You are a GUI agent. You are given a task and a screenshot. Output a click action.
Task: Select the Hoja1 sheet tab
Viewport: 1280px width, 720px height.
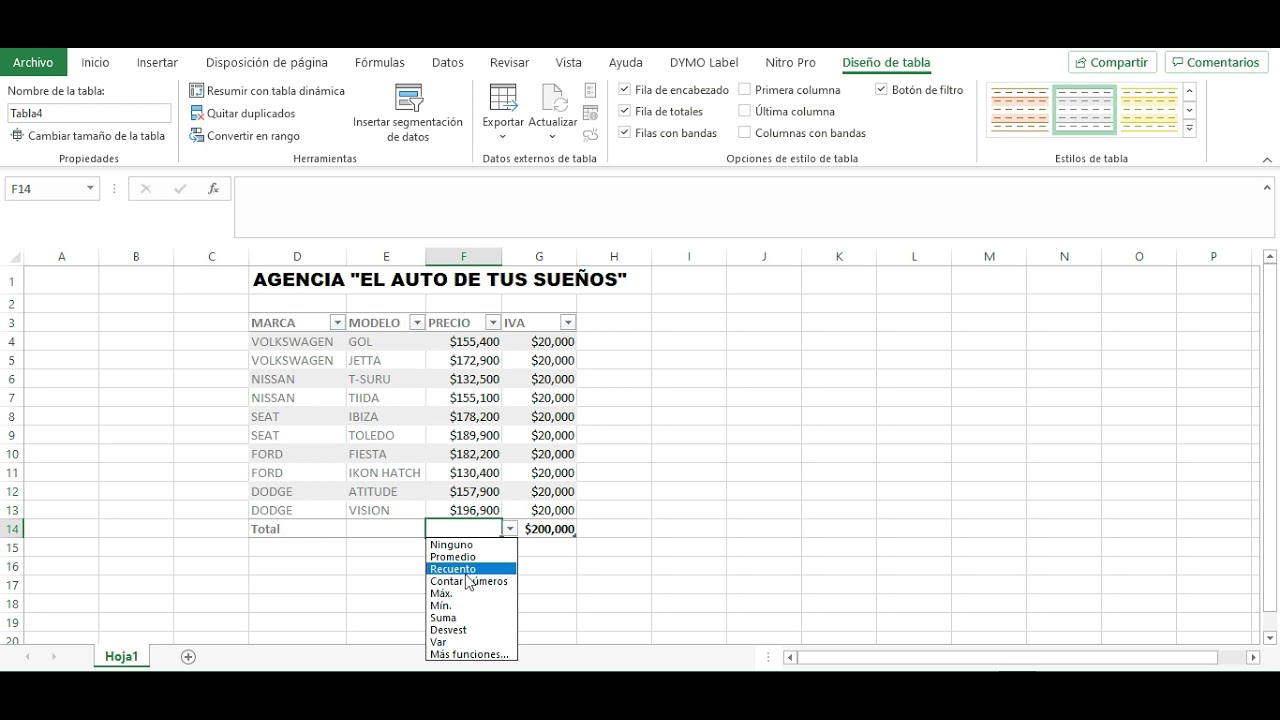[x=121, y=657]
